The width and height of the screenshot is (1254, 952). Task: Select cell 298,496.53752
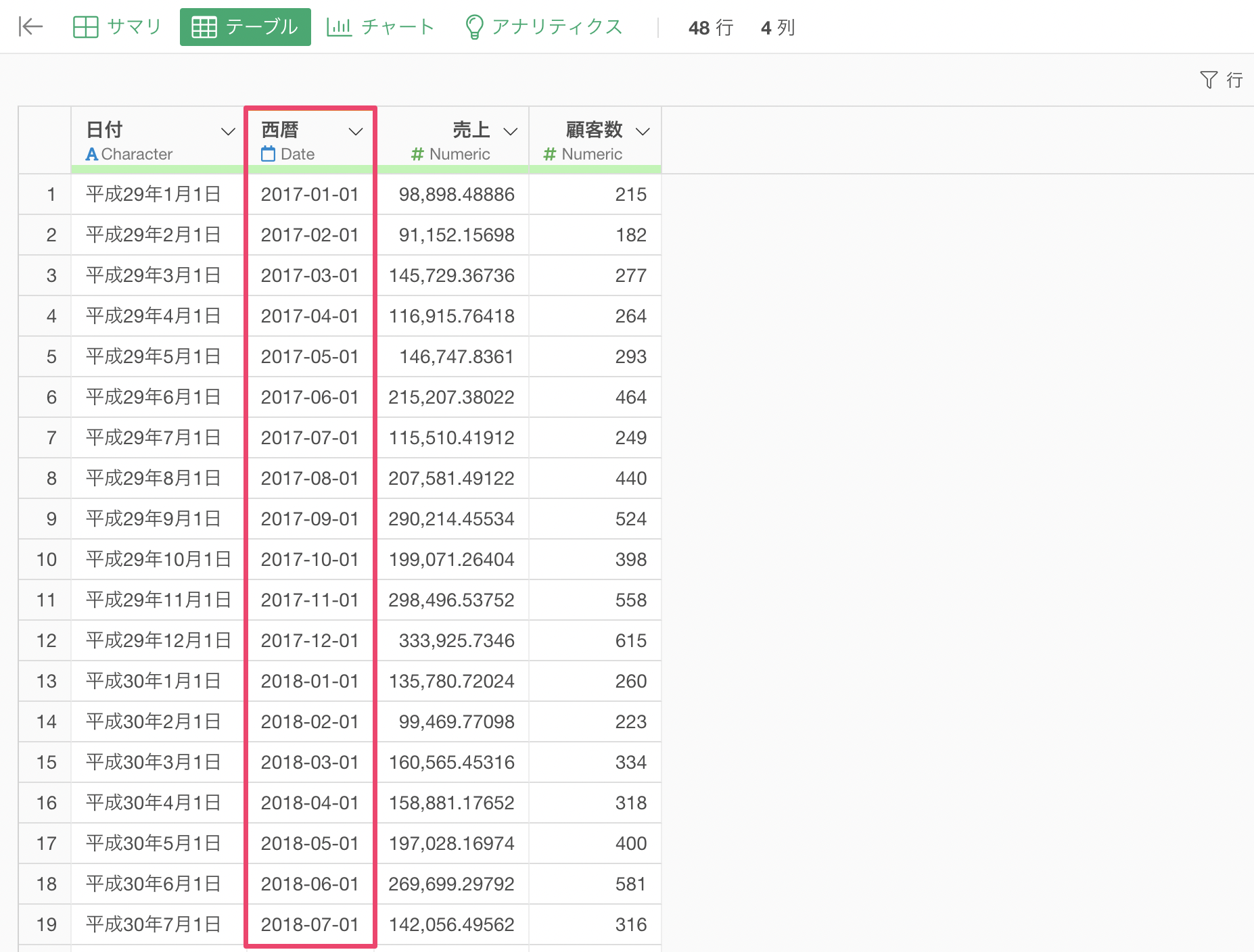click(452, 600)
